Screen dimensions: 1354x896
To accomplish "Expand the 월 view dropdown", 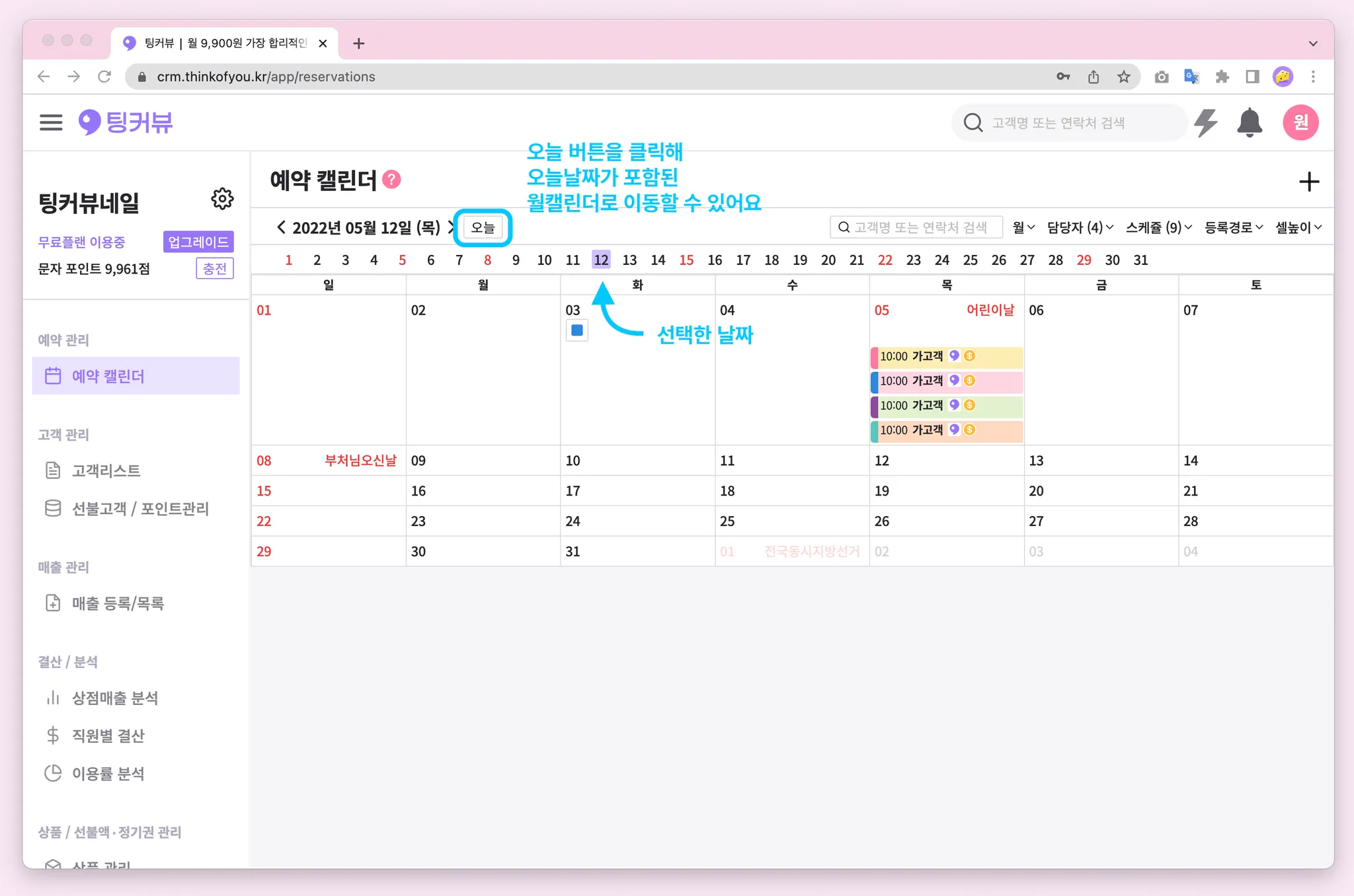I will click(x=1023, y=227).
